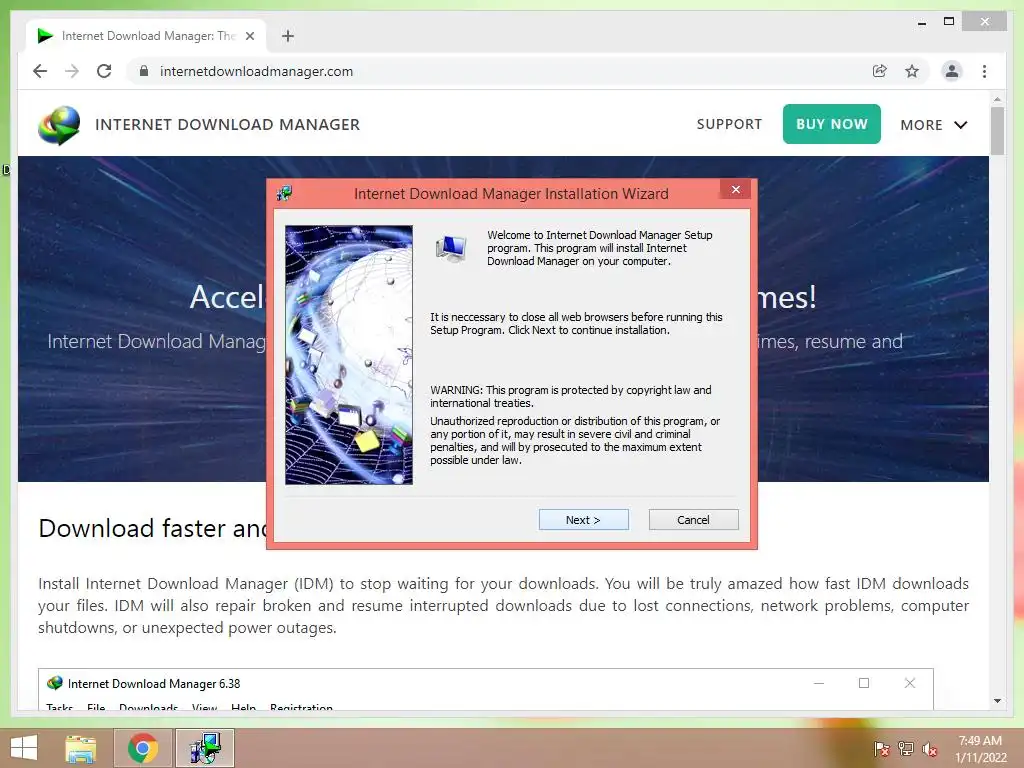This screenshot has height=768, width=1024.
Task: Open a new Chrome tab
Action: [x=288, y=36]
